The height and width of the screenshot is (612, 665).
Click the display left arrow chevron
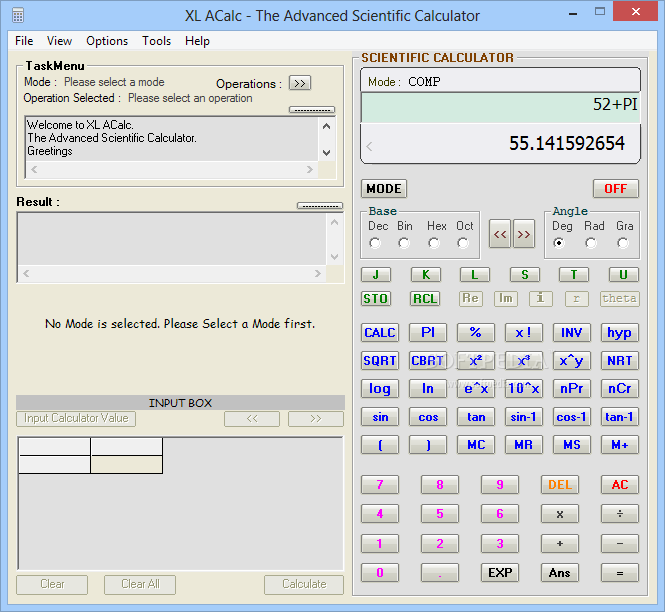pyautogui.click(x=369, y=147)
